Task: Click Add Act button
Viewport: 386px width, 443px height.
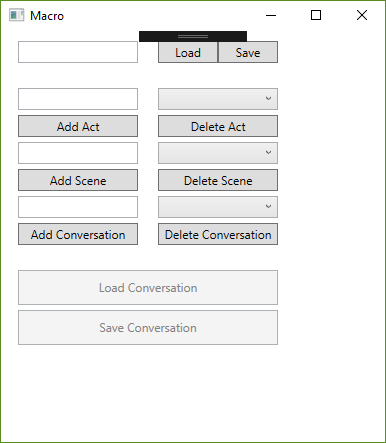Action: 78,126
